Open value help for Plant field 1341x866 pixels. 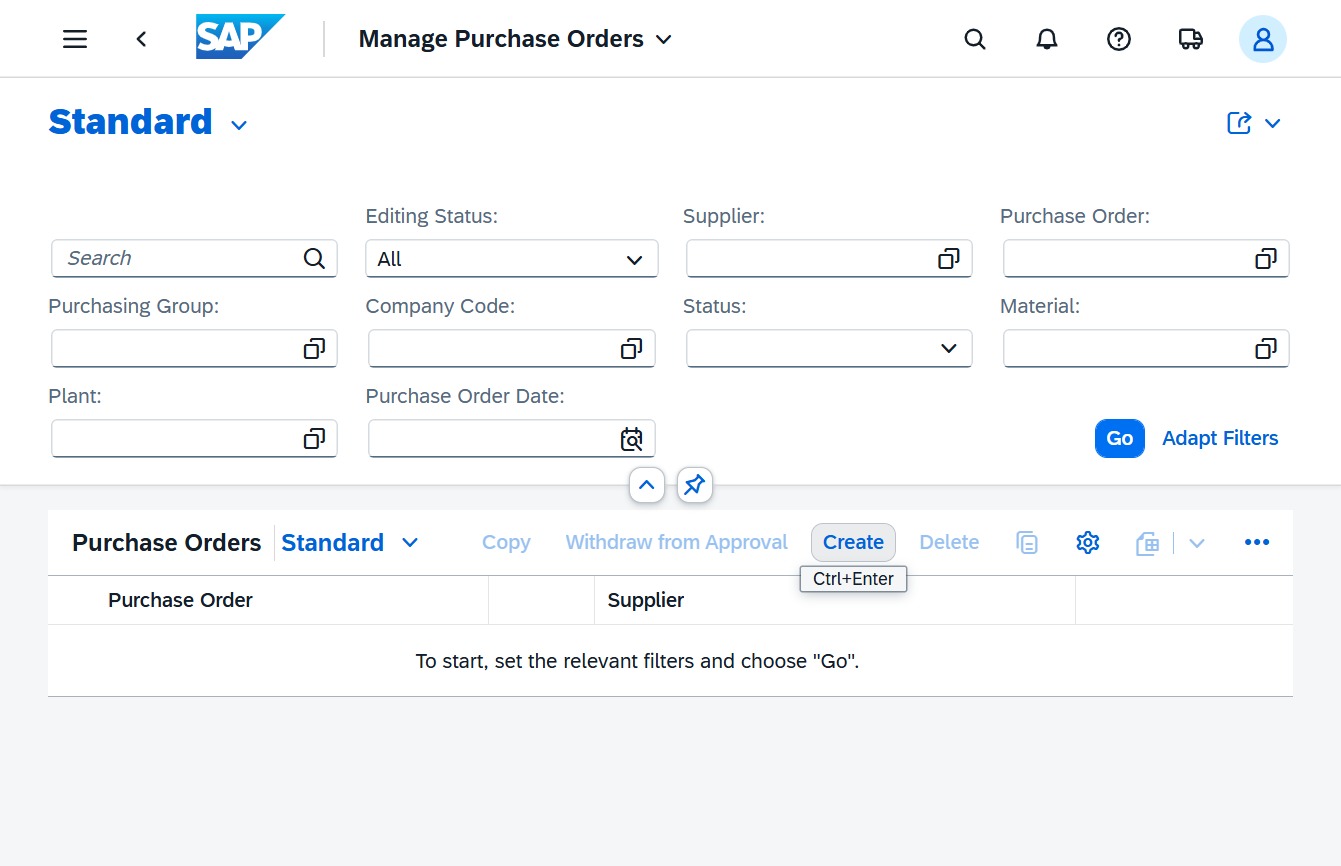[x=314, y=439]
